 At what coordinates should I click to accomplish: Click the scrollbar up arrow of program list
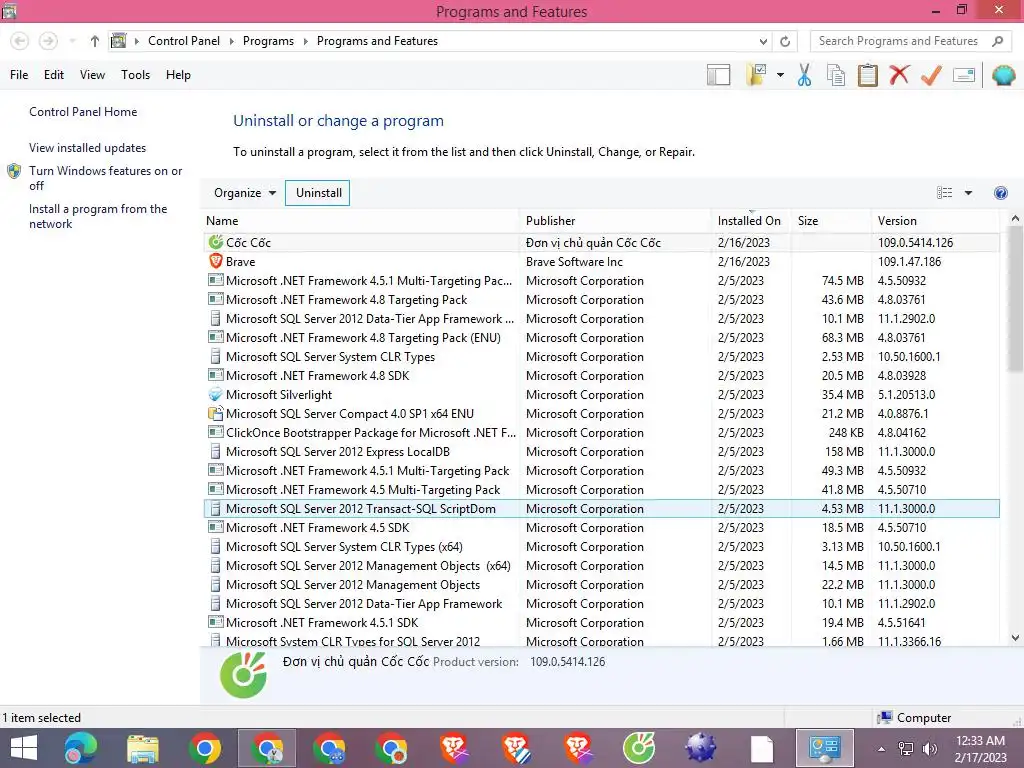(x=1015, y=219)
